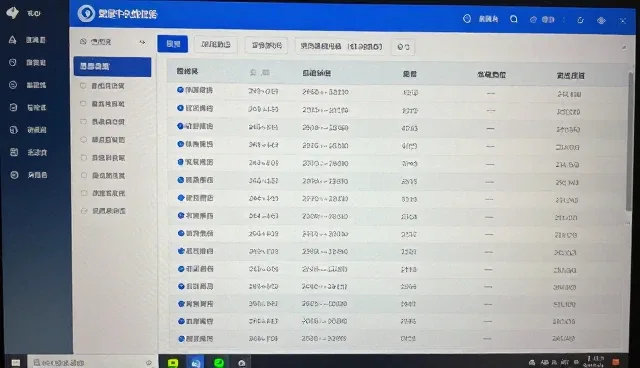This screenshot has width=640, height=368.
Task: Open the green circular app on the taskbar
Action: [x=219, y=362]
